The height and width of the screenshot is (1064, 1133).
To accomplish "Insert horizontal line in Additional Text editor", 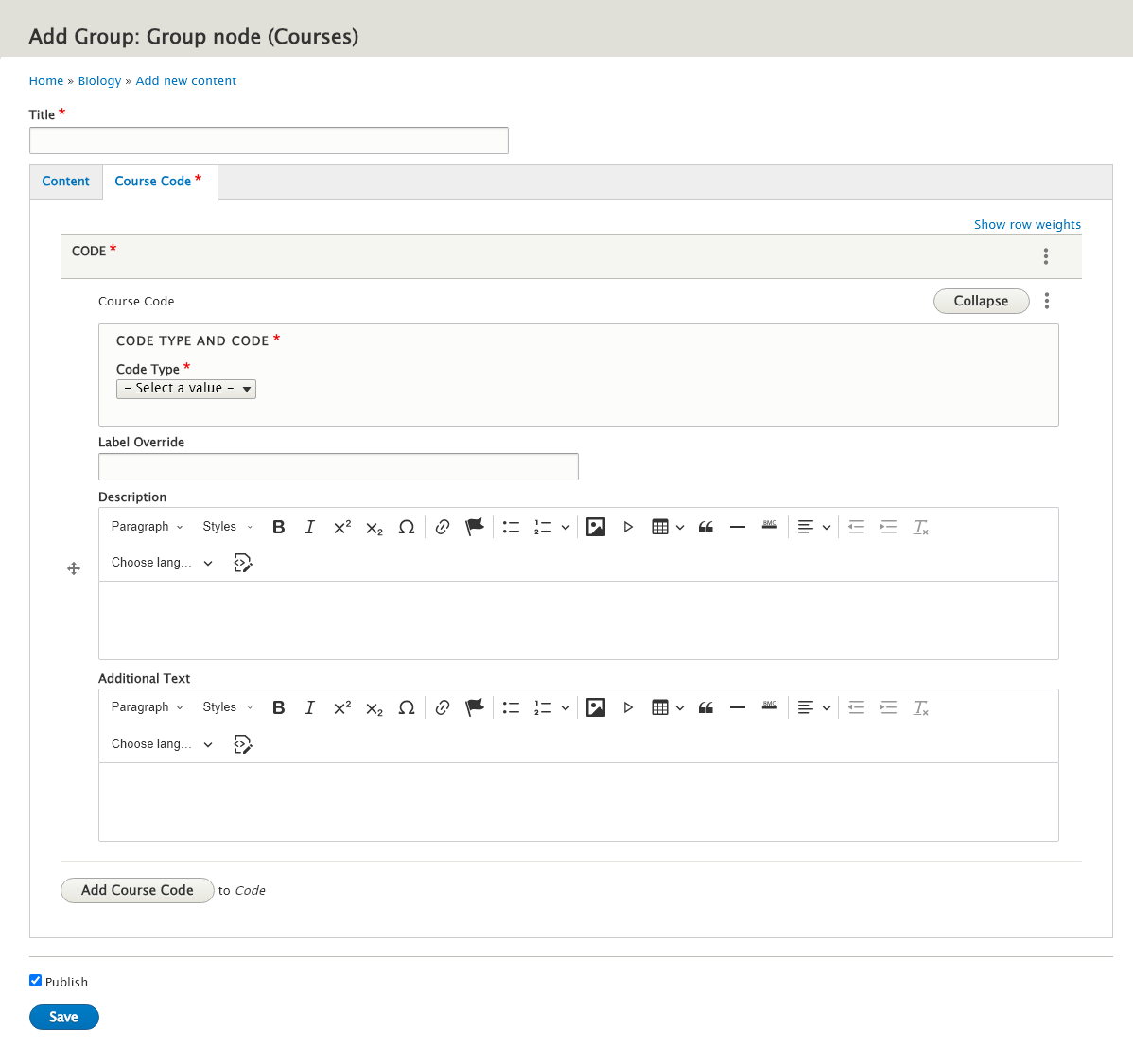I will tap(738, 707).
